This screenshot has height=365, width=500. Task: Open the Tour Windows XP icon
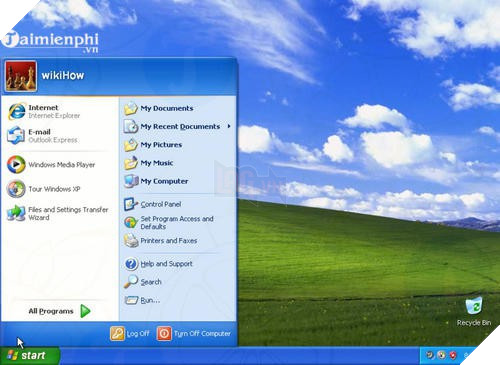tap(16, 189)
